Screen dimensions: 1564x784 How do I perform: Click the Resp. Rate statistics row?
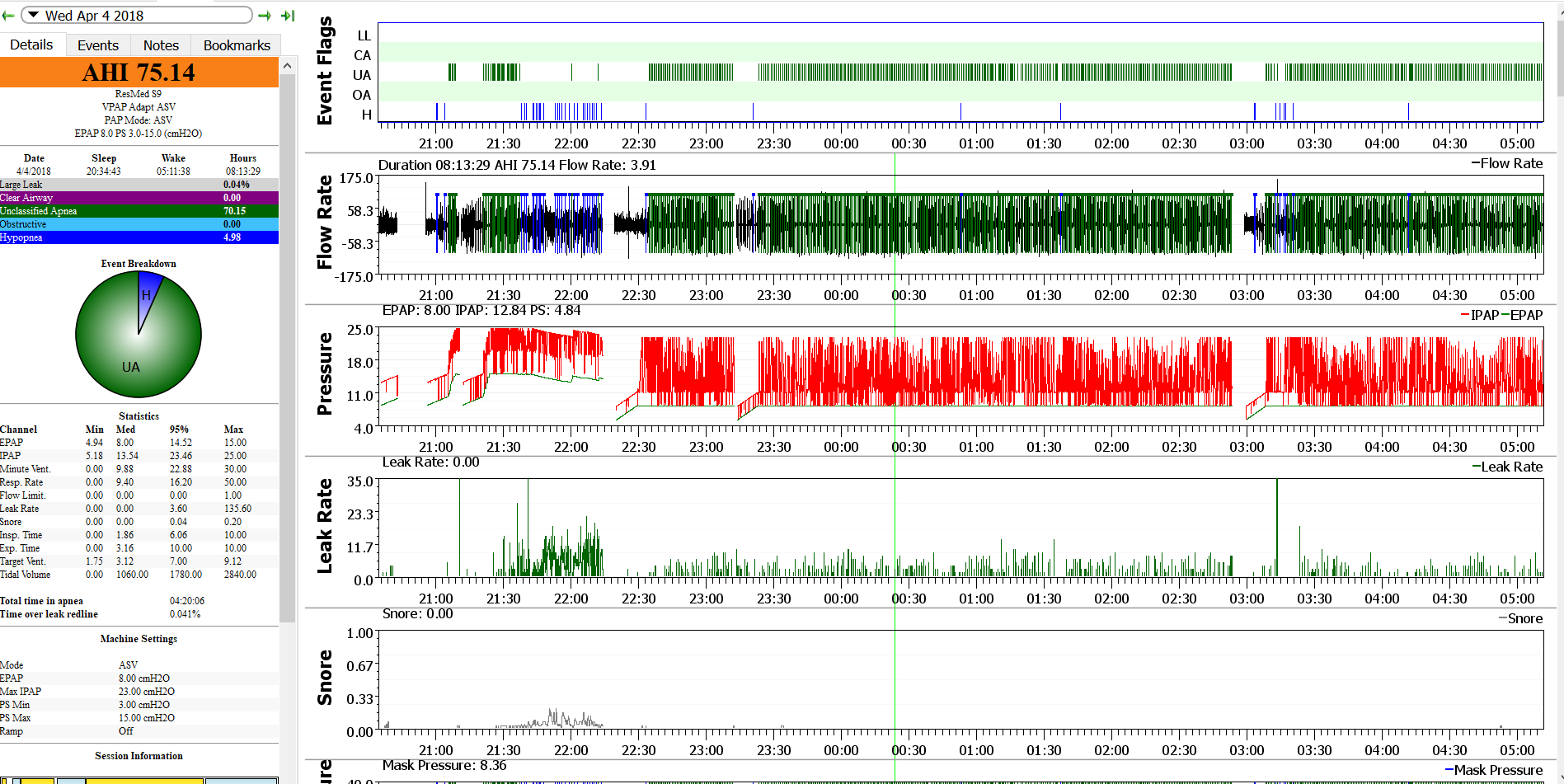pos(139,482)
